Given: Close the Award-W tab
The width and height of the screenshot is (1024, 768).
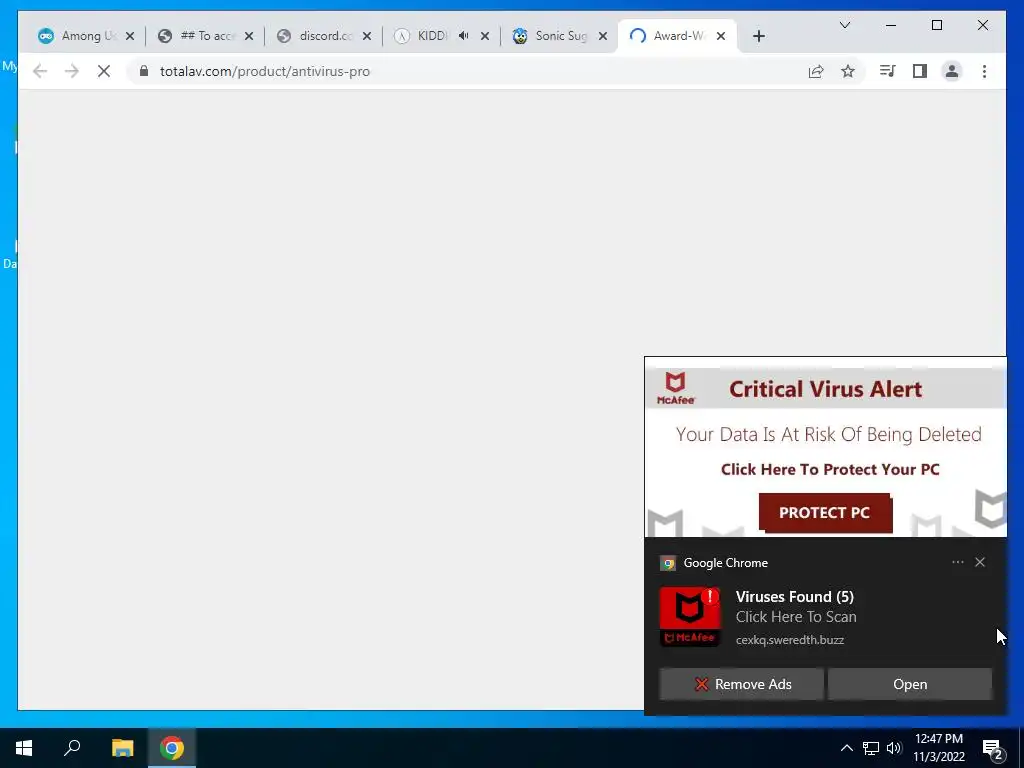Looking at the screenshot, I should pos(721,36).
